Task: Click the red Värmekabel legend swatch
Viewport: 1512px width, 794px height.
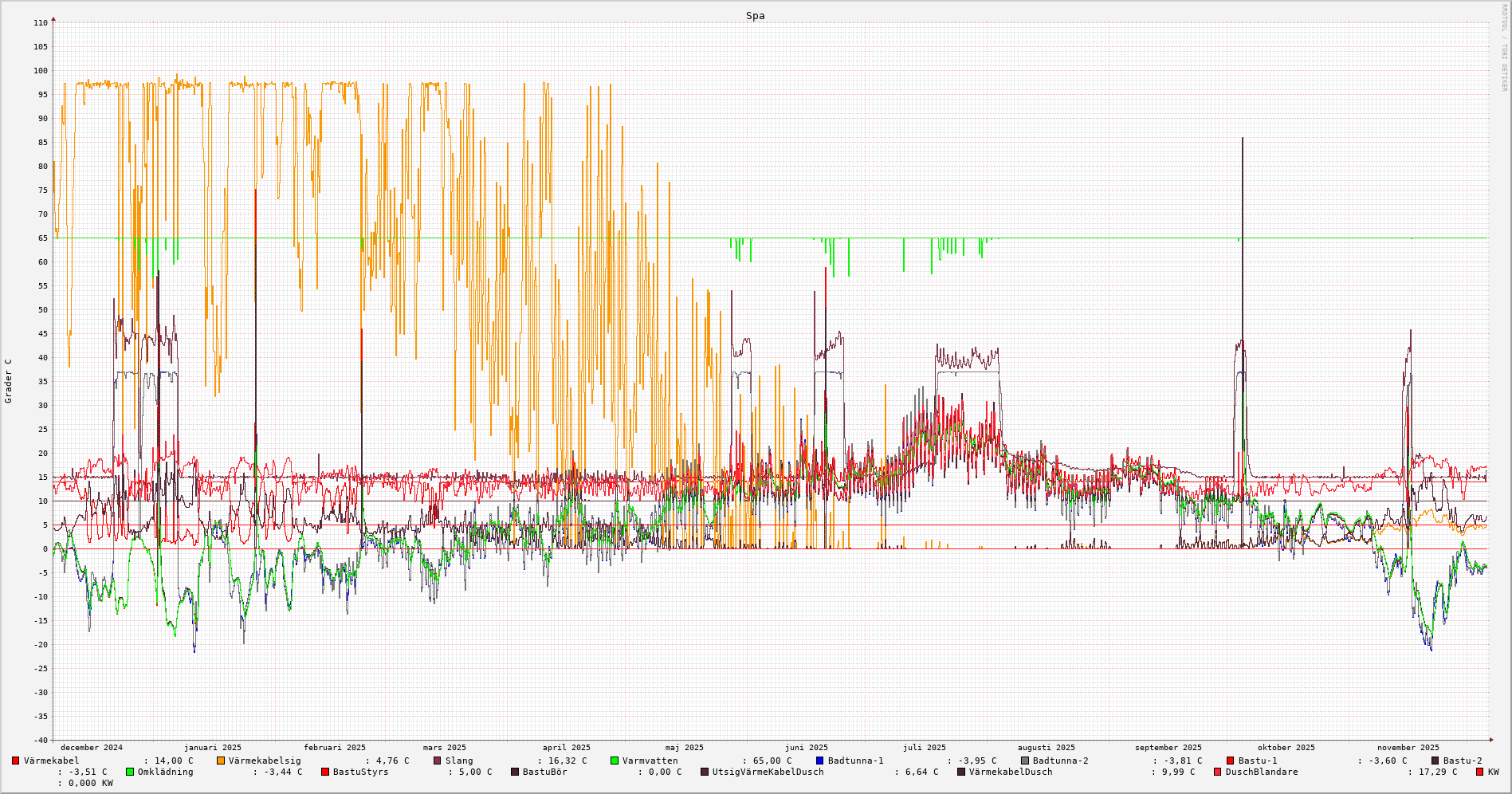Action: [15, 761]
